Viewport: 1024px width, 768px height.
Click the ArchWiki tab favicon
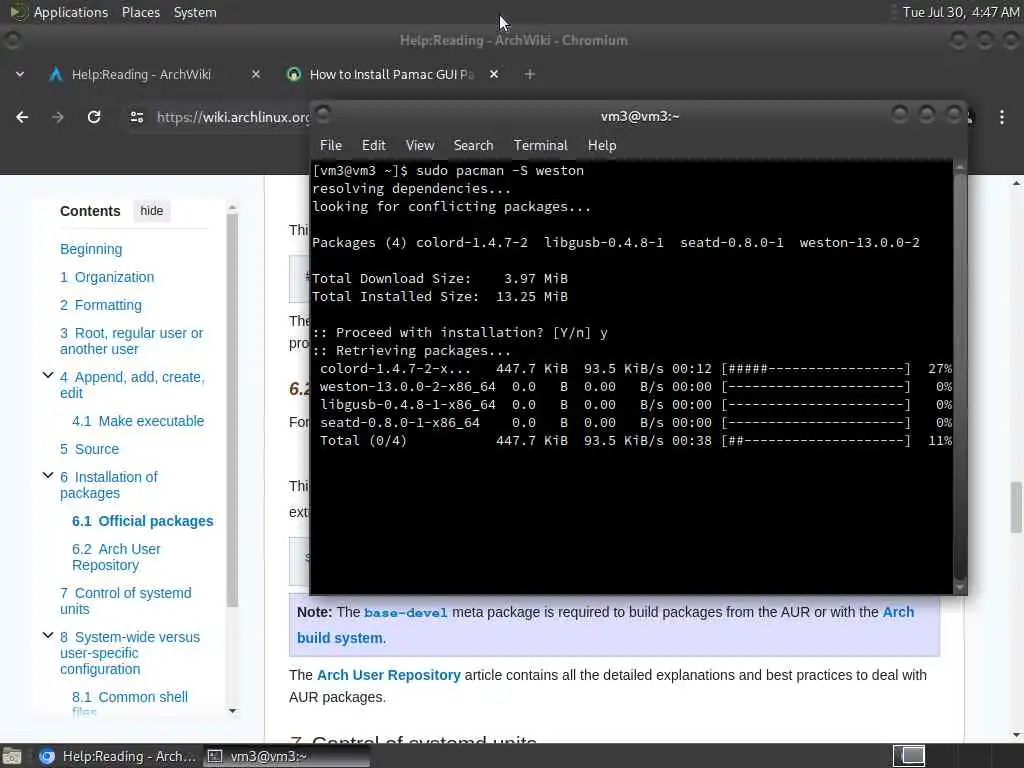click(x=56, y=74)
